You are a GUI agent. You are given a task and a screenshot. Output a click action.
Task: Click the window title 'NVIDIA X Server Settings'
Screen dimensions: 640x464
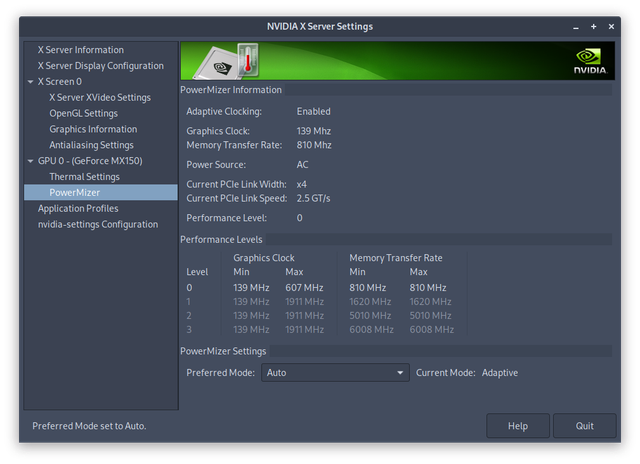pyautogui.click(x=320, y=27)
